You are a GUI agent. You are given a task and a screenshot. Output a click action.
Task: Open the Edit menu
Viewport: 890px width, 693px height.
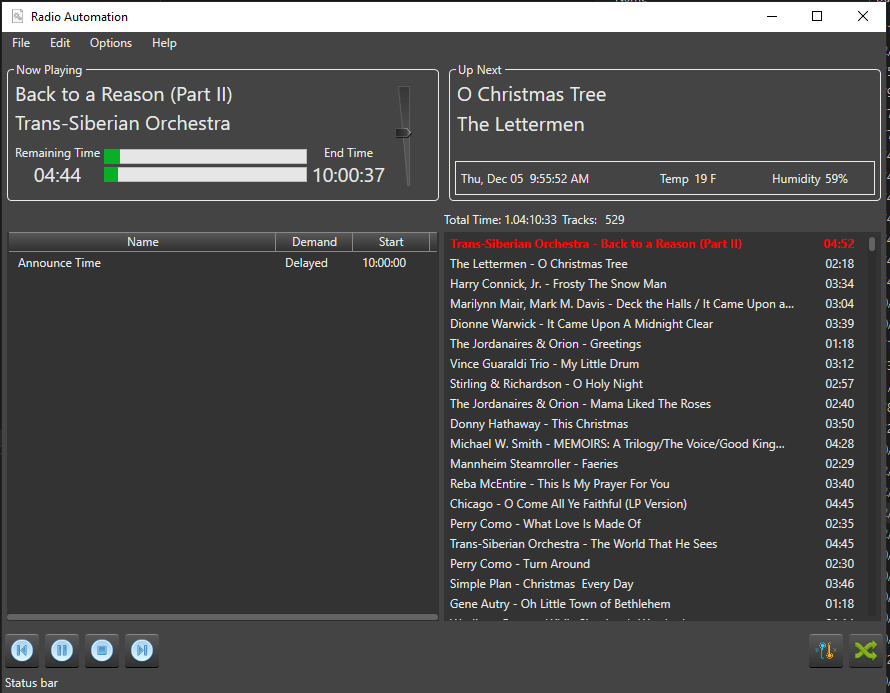coord(60,43)
